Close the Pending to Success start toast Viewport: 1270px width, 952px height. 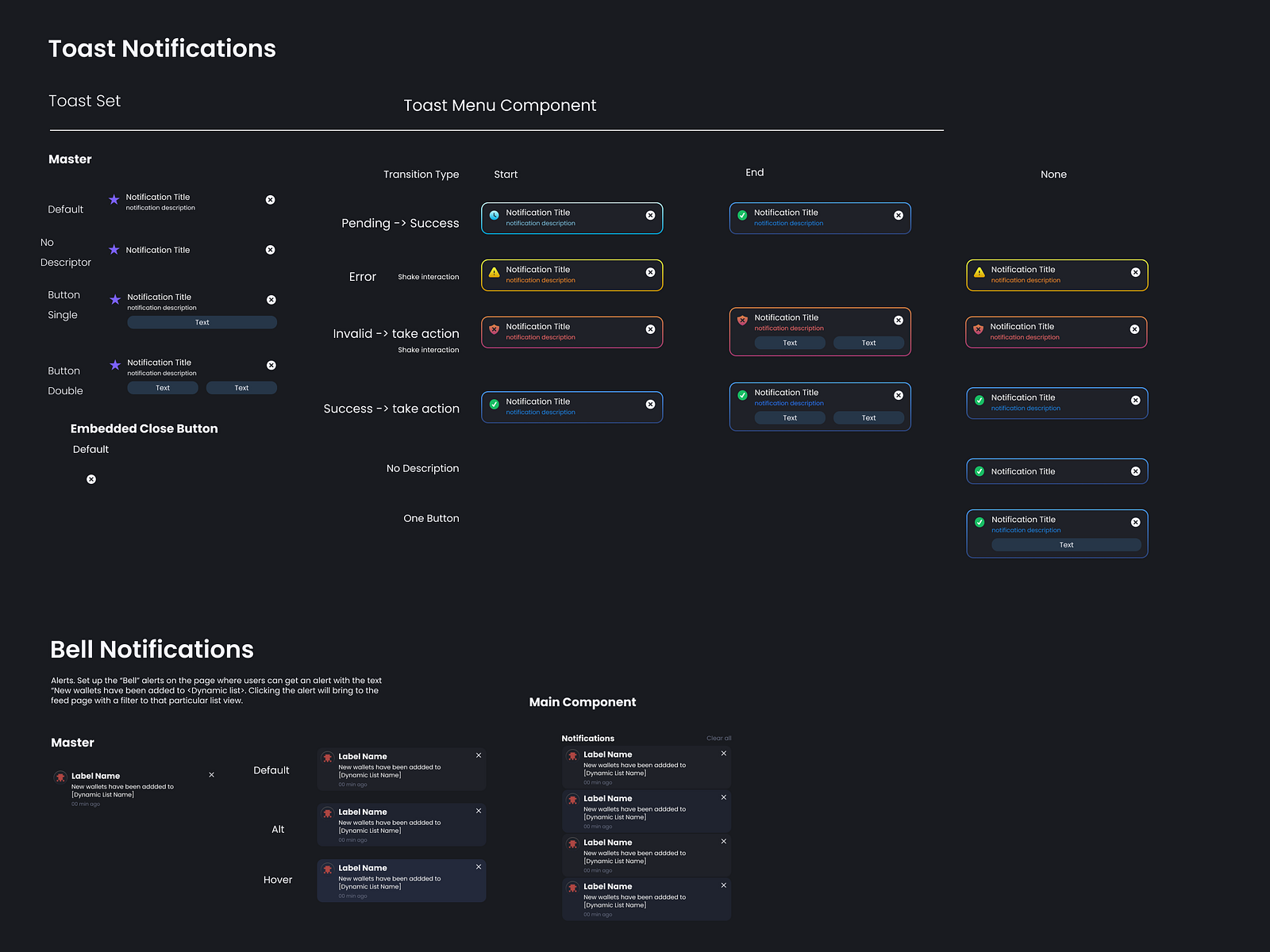click(x=649, y=215)
